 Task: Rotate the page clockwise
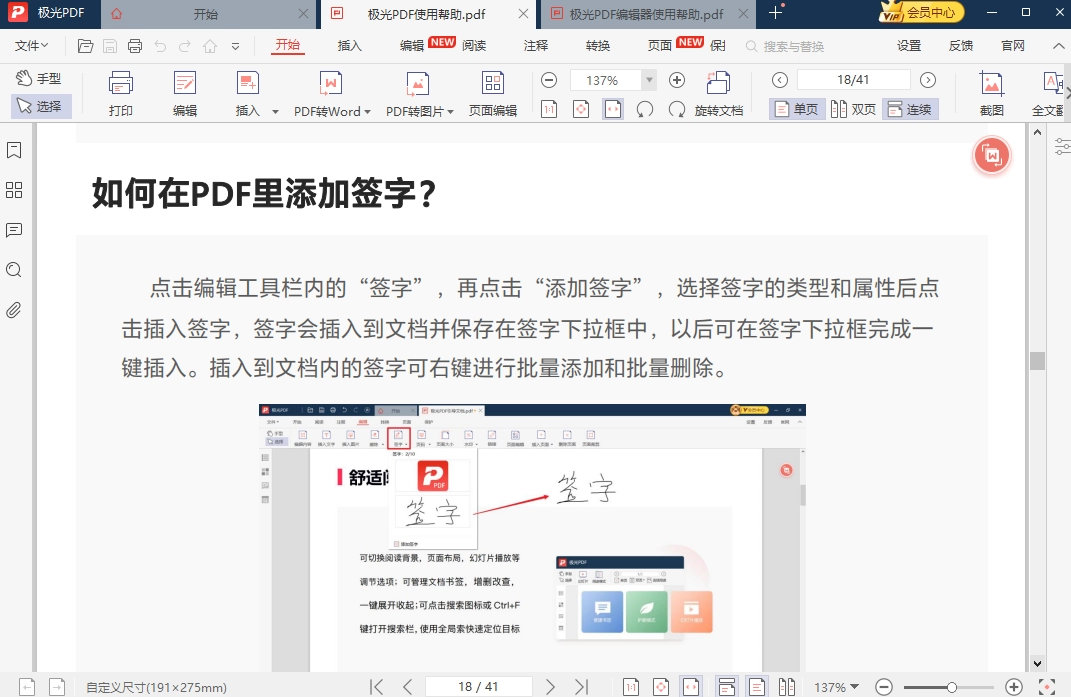pyautogui.click(x=677, y=109)
